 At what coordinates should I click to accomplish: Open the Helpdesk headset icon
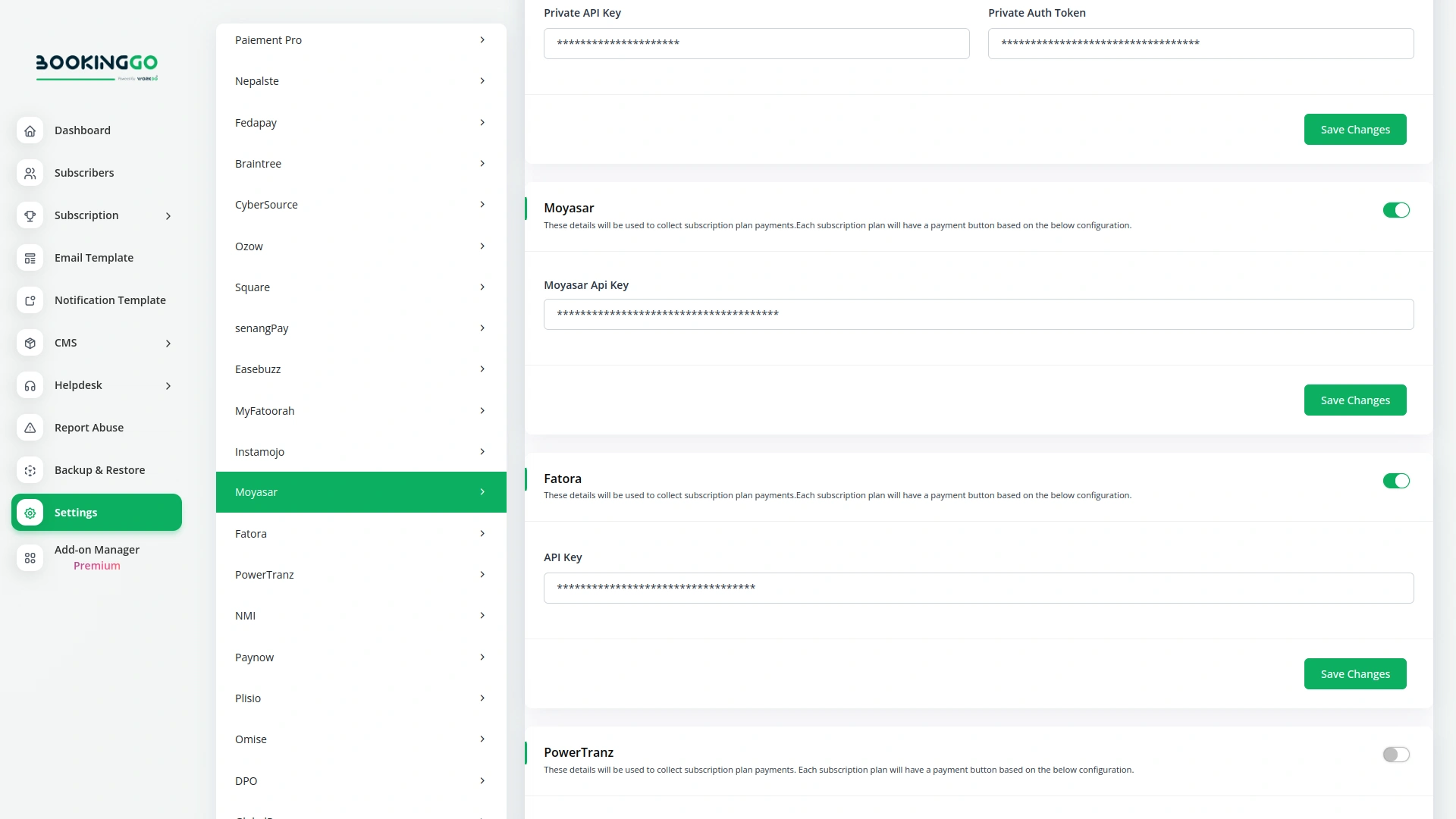(30, 385)
